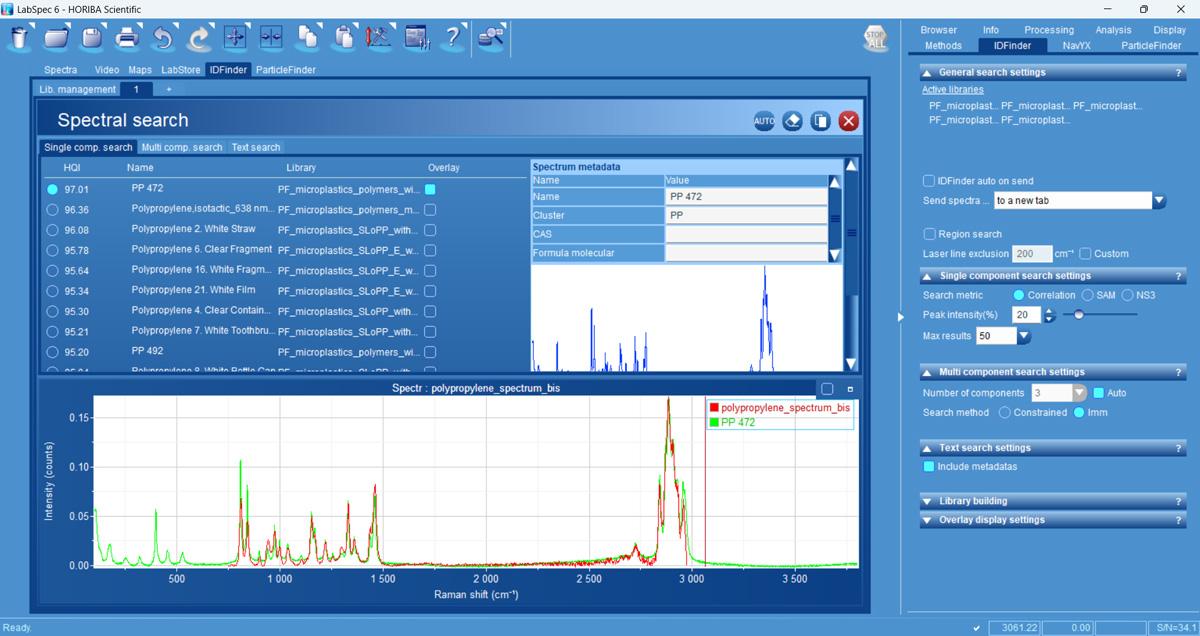Click the question mark help icon
The height and width of the screenshot is (636, 1200).
click(452, 38)
